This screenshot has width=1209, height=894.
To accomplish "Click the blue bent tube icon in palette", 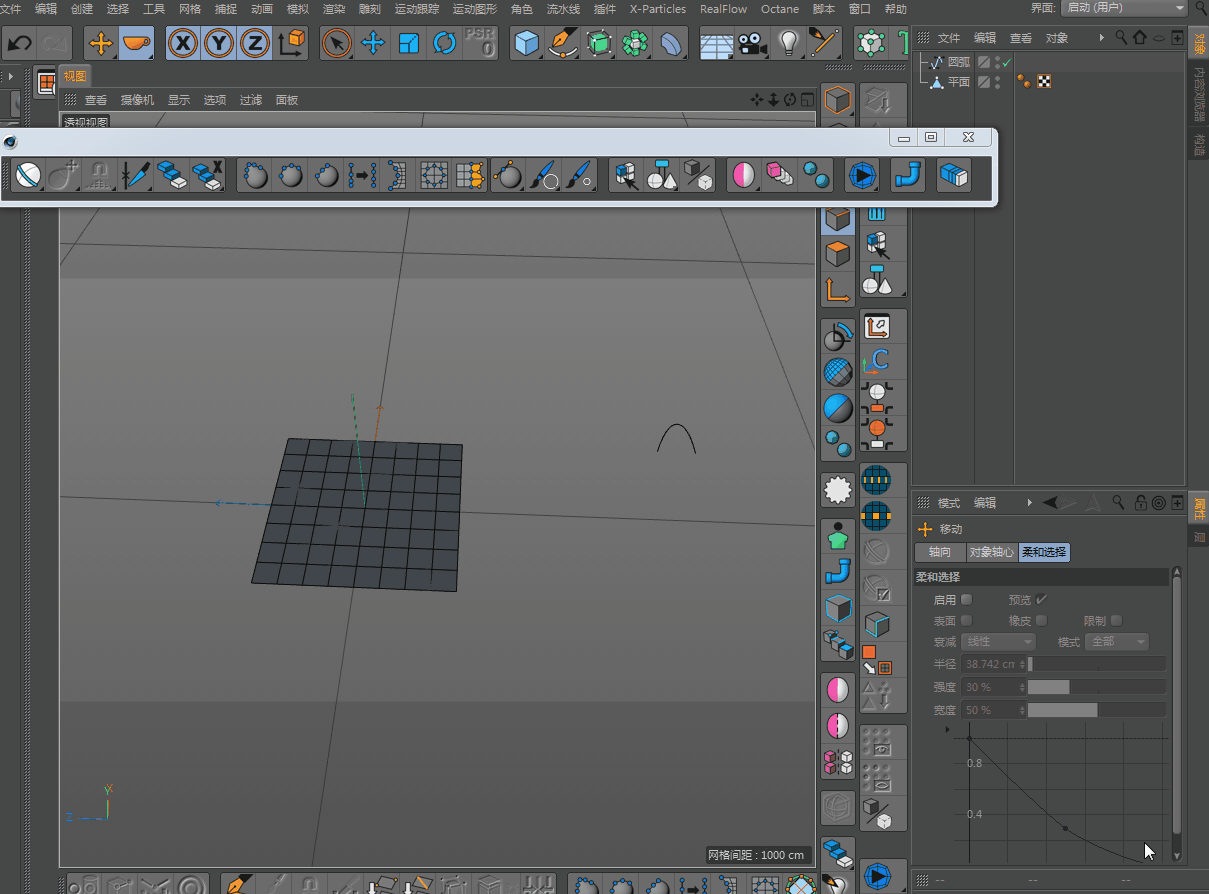I will pos(908,176).
